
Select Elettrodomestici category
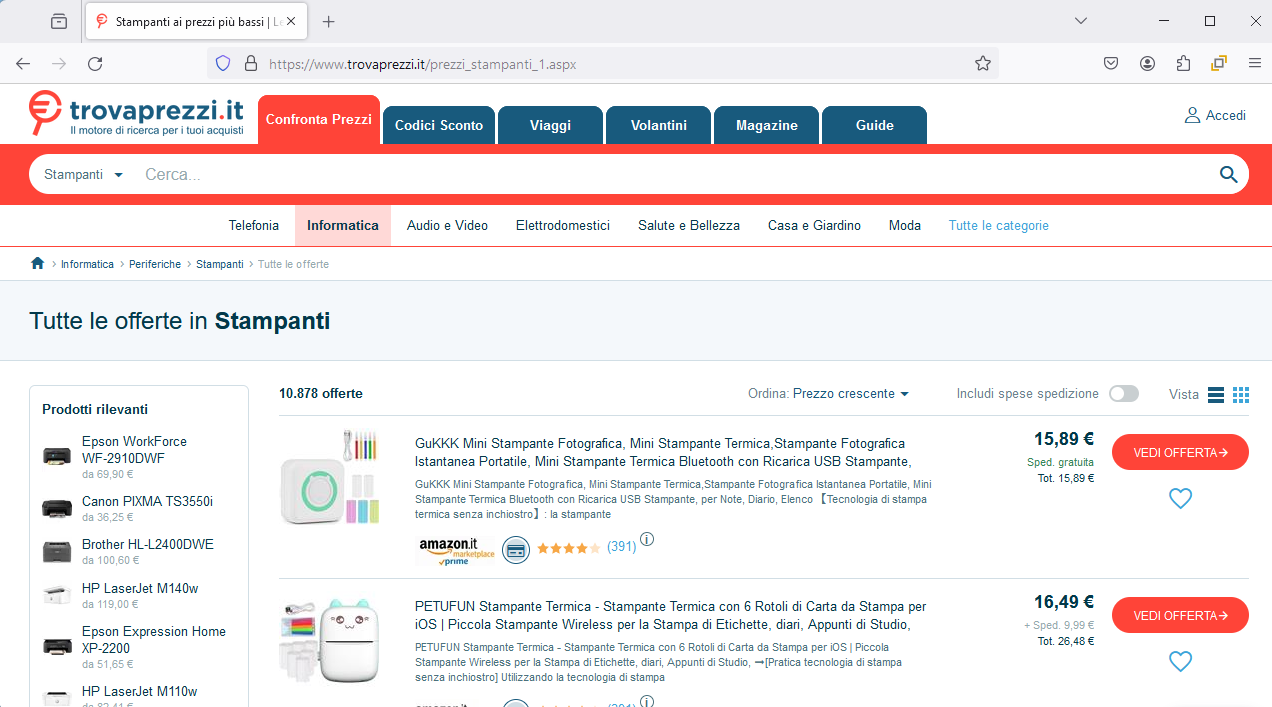563,226
